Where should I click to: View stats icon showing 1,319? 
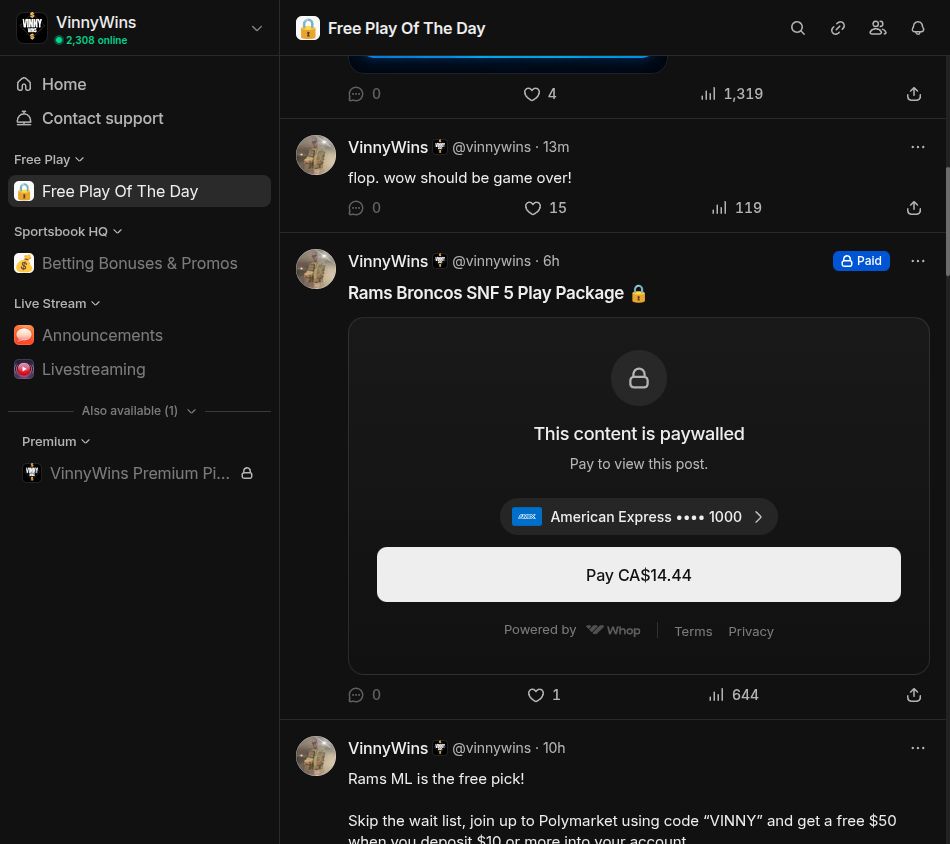pos(708,94)
